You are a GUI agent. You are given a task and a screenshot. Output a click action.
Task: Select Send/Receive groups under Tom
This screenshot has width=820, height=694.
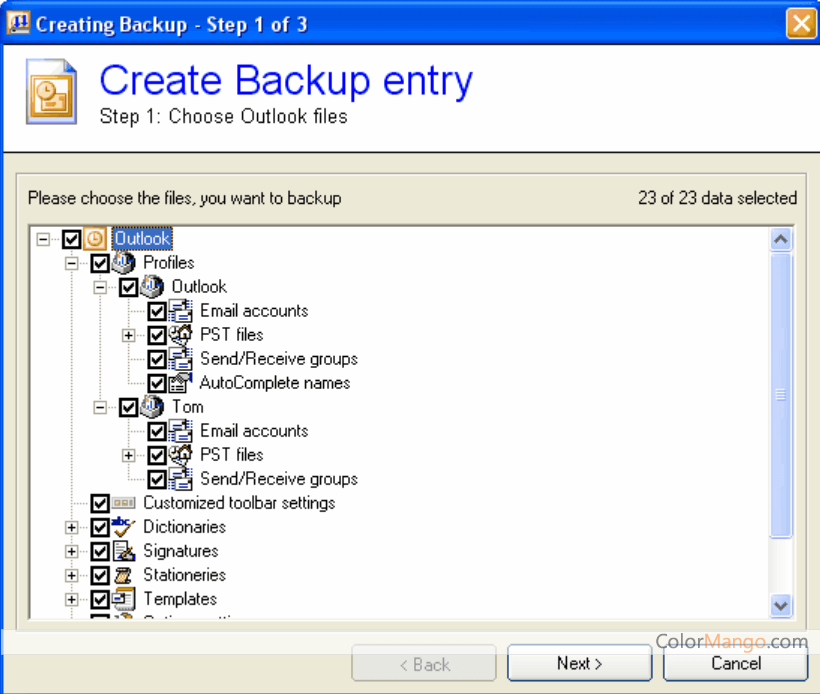tap(278, 479)
